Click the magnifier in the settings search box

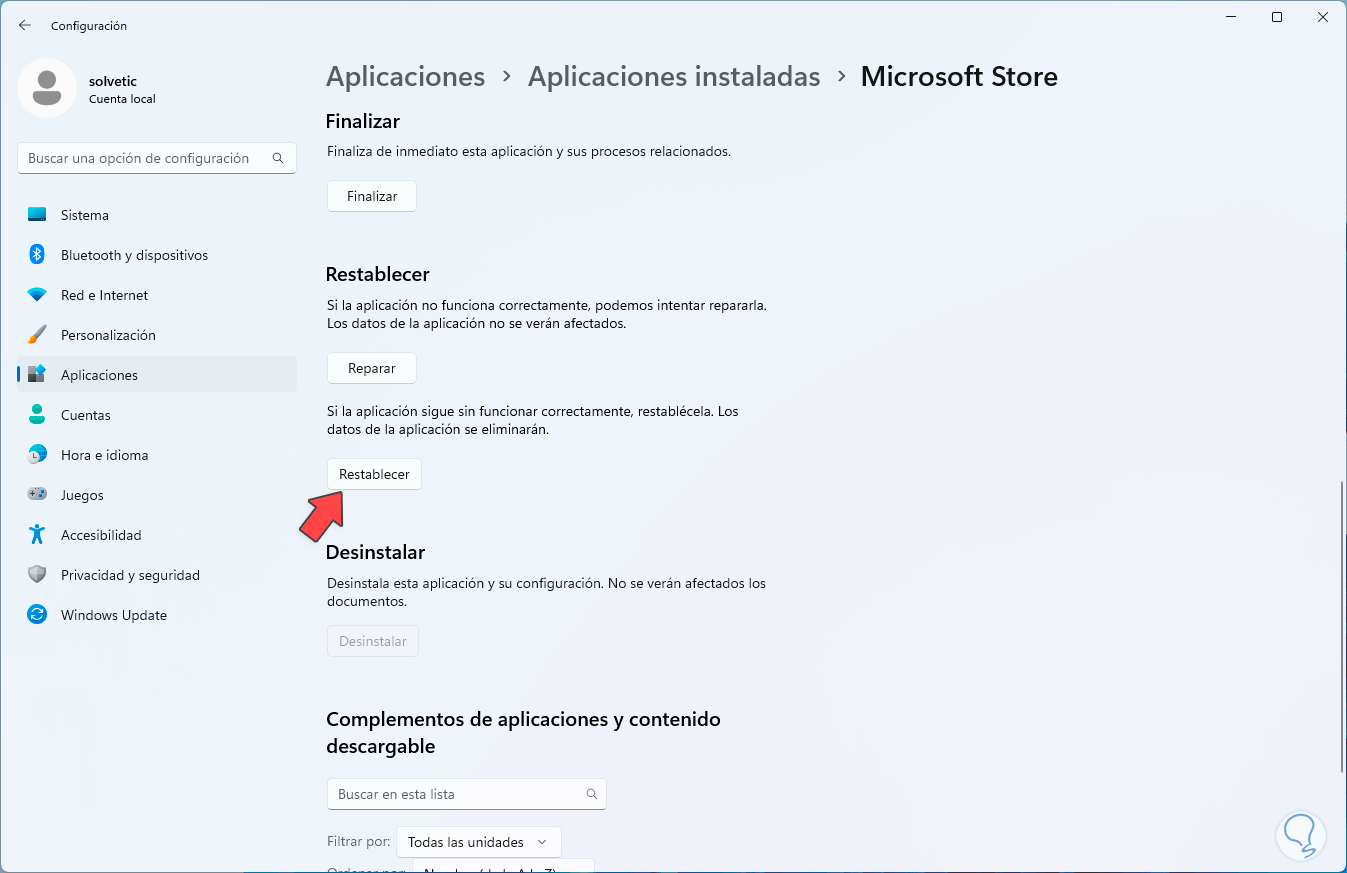click(x=278, y=158)
